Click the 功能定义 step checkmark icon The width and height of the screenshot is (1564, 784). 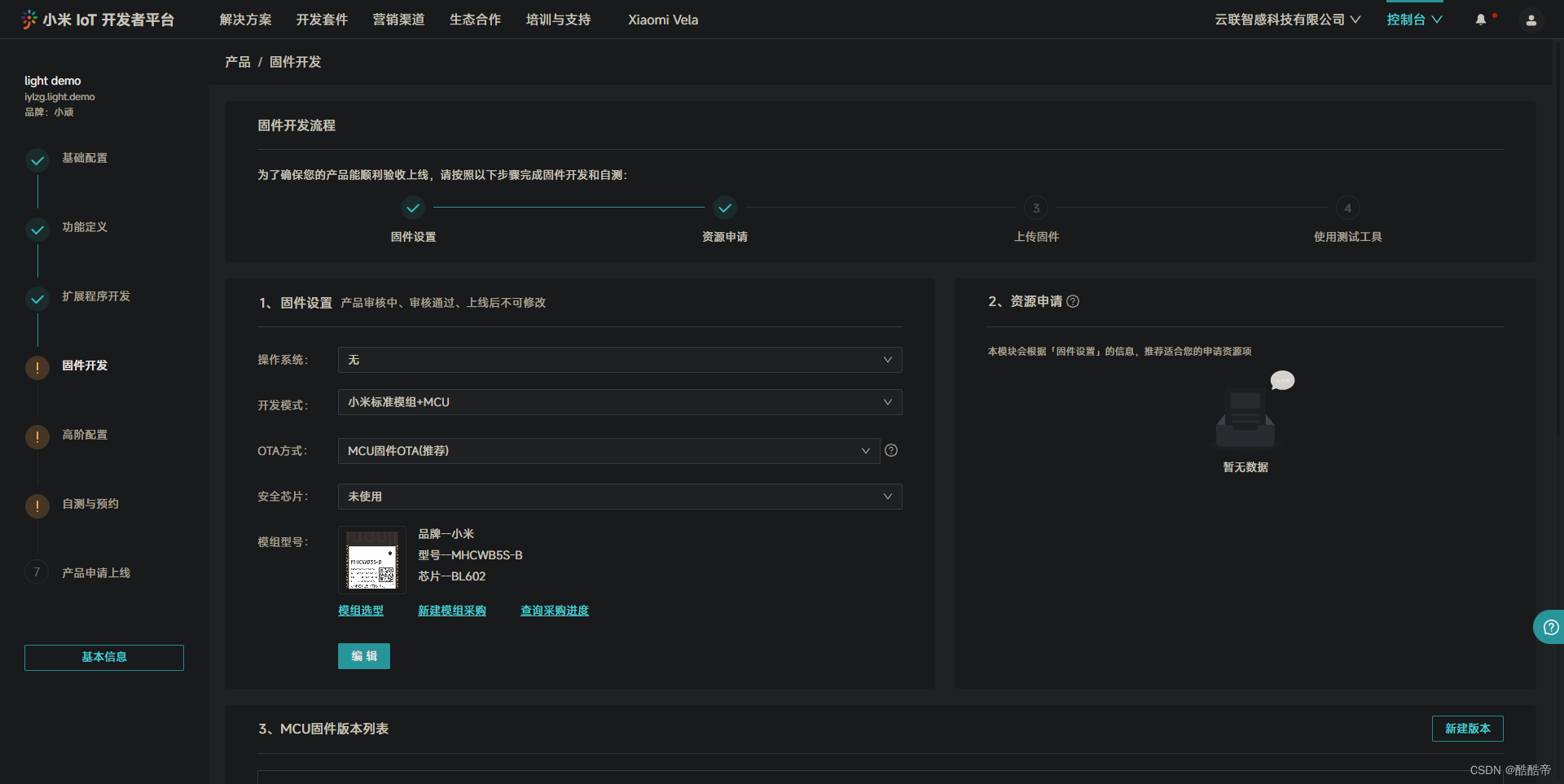[37, 230]
